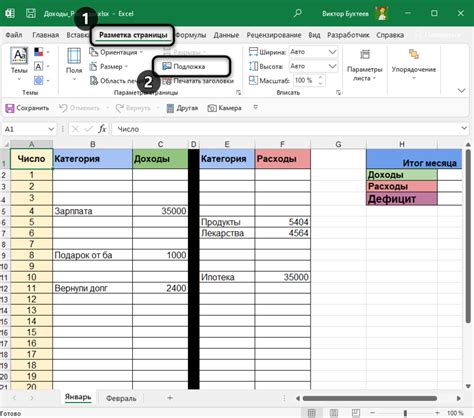
Task: Open the Name Box dropdown arrow
Action: 51,129
